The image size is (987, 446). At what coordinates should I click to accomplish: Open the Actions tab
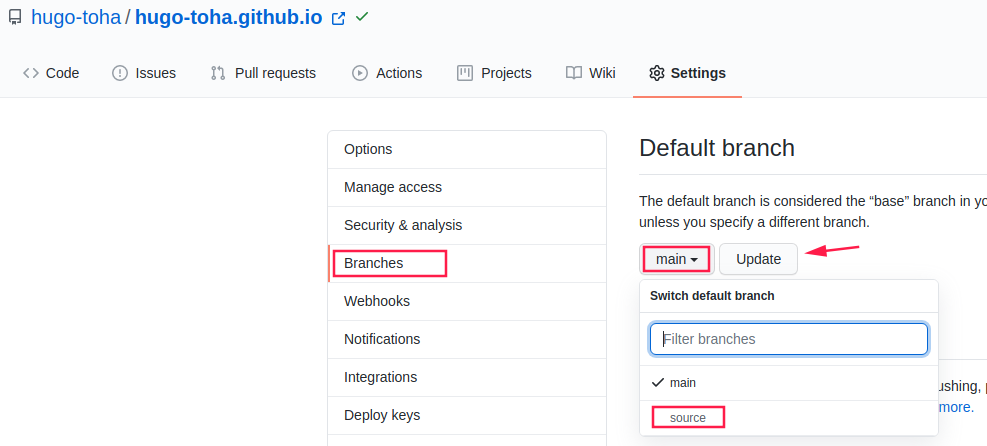click(387, 73)
